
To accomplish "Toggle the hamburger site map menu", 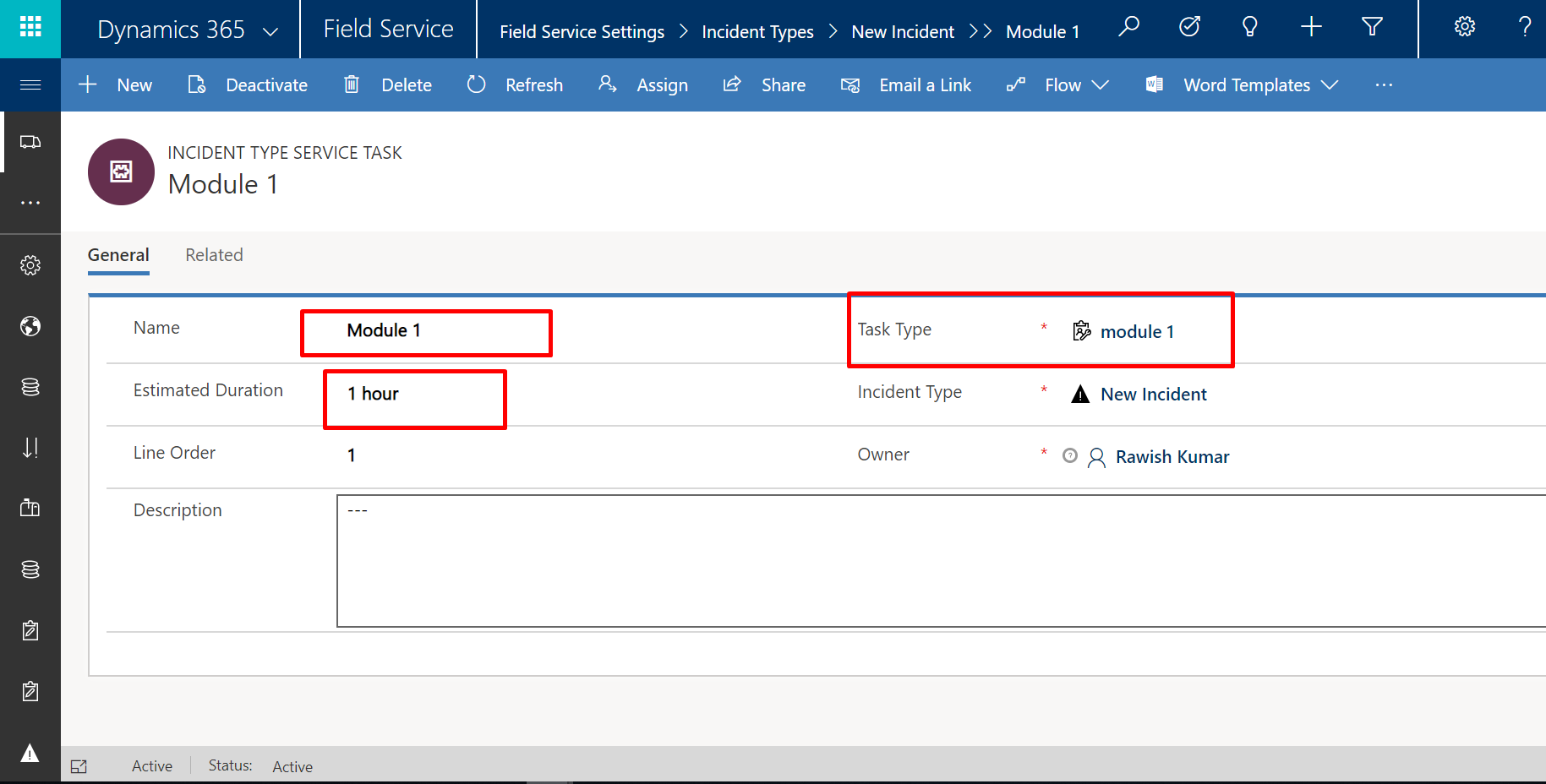I will click(x=30, y=84).
